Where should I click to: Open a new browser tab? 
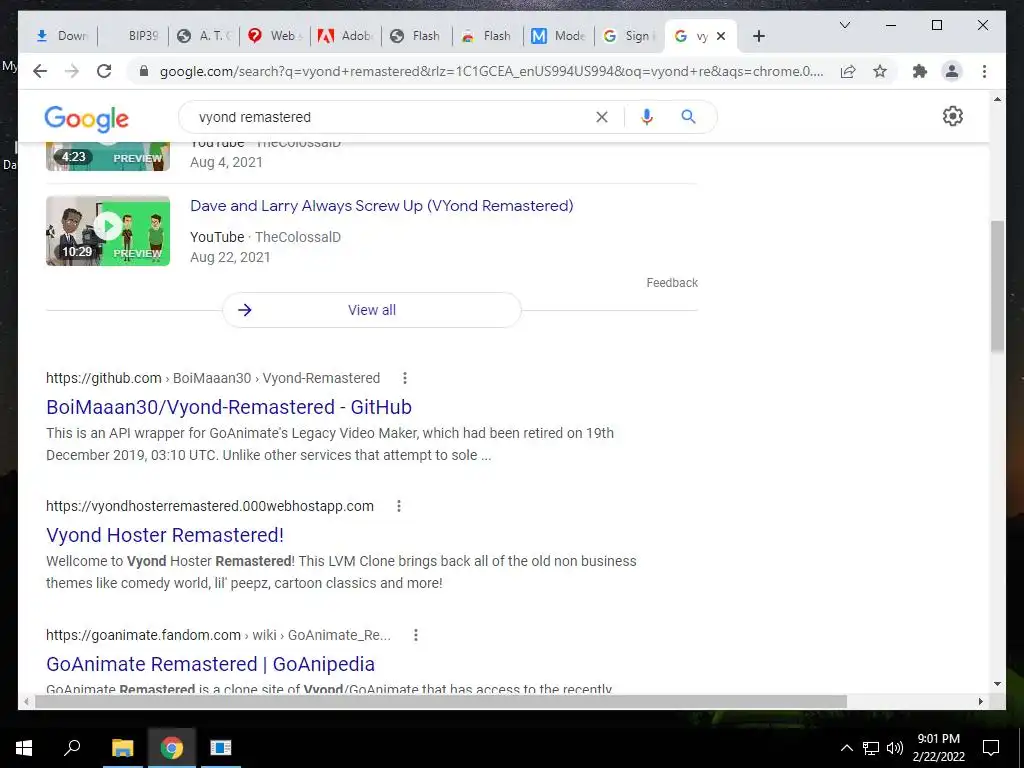tap(758, 36)
